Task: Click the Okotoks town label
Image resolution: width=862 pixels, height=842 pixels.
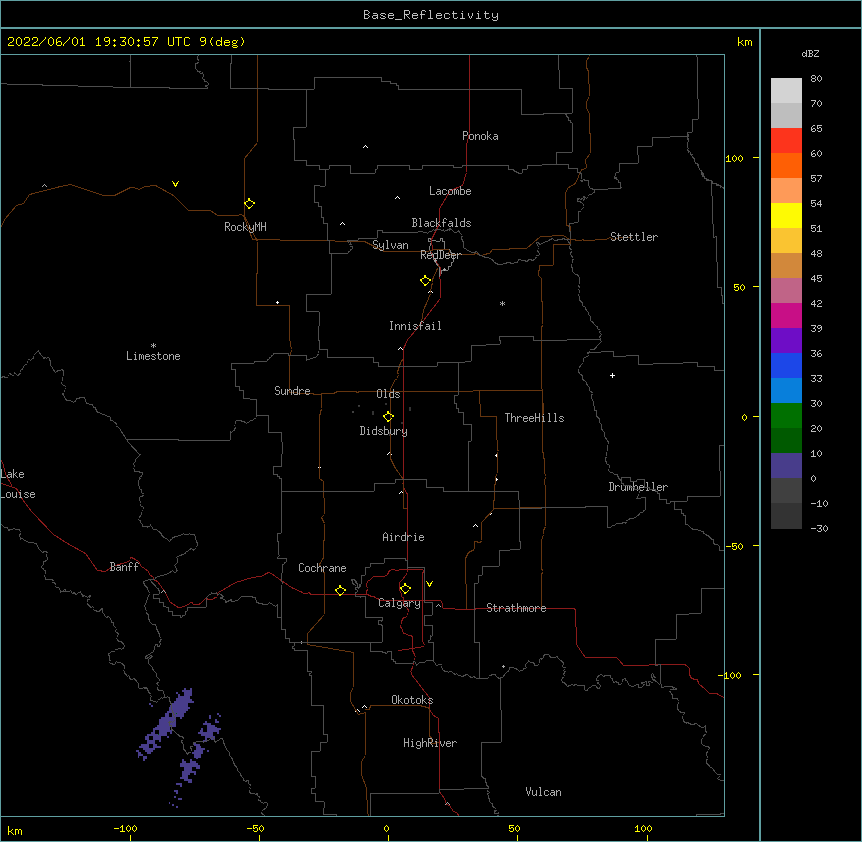Action: 412,700
